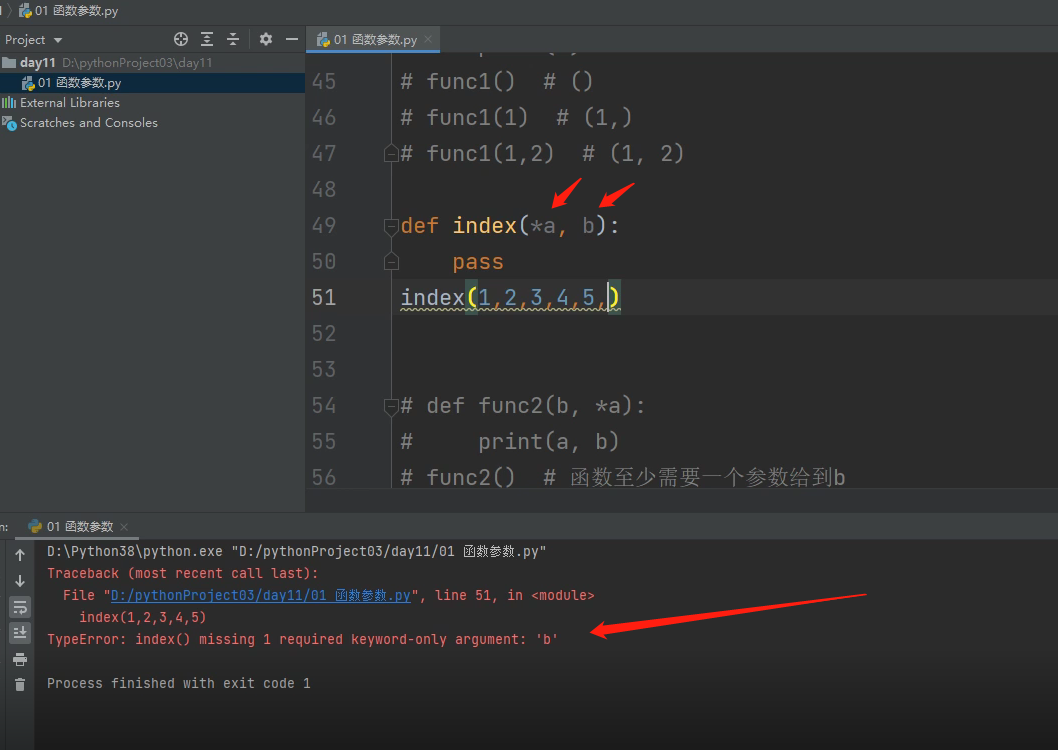Screen dimensions: 1058x750
Task: Close the 01 函数参数.py editor tab
Action: [428, 40]
